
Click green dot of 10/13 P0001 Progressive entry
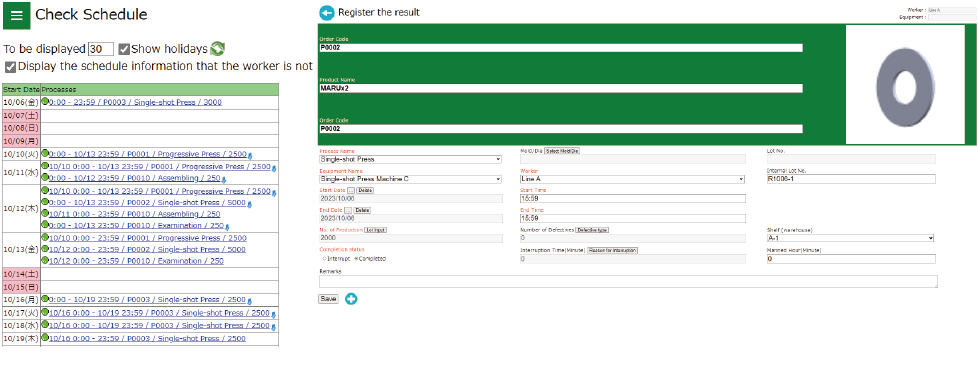tap(46, 238)
